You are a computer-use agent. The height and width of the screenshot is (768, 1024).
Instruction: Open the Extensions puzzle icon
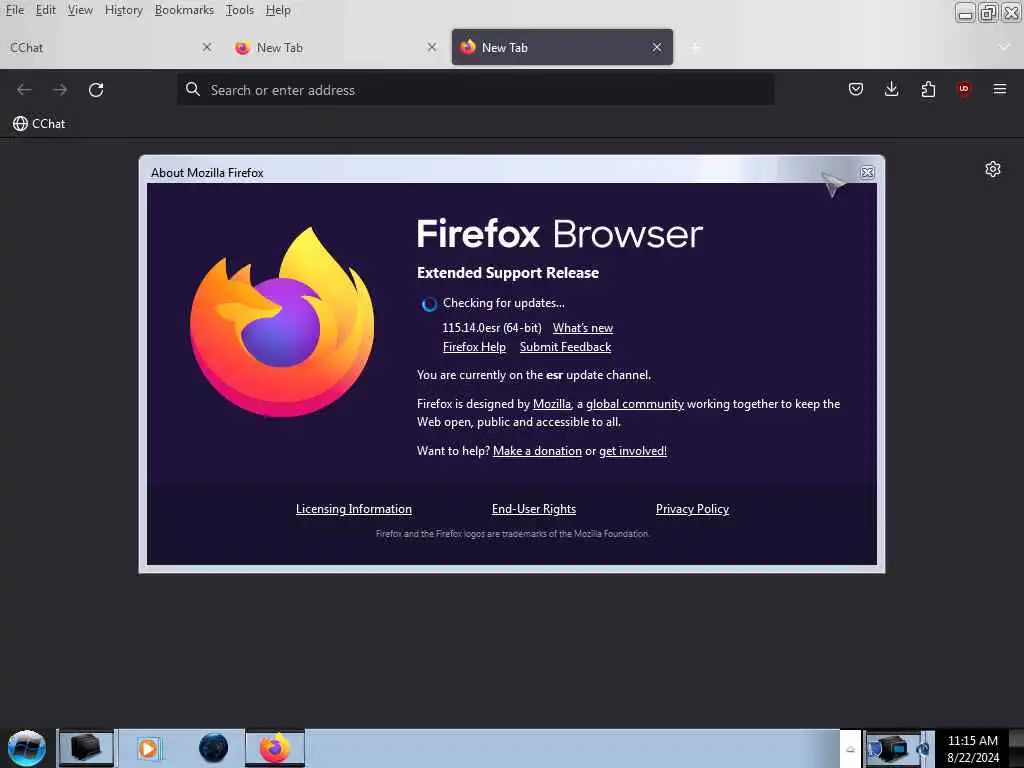[928, 89]
